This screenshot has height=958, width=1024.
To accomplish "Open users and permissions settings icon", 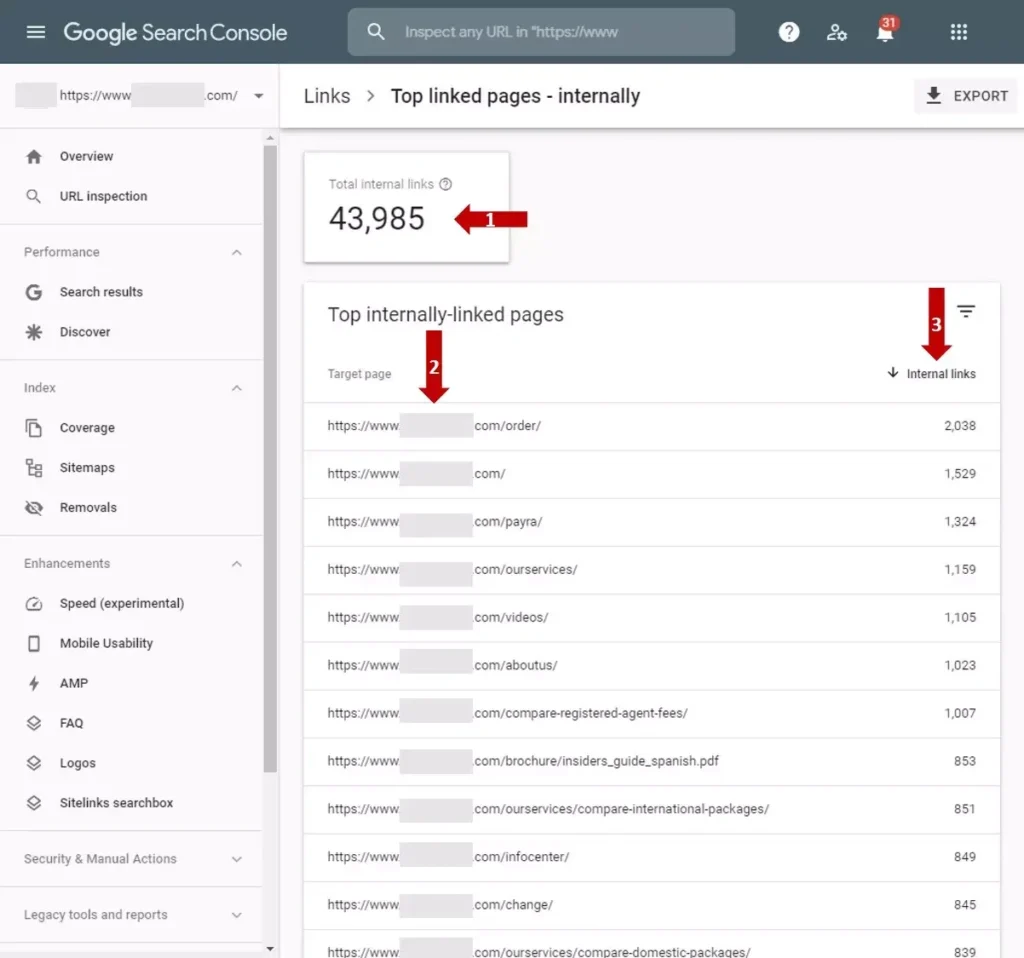I will coord(837,32).
